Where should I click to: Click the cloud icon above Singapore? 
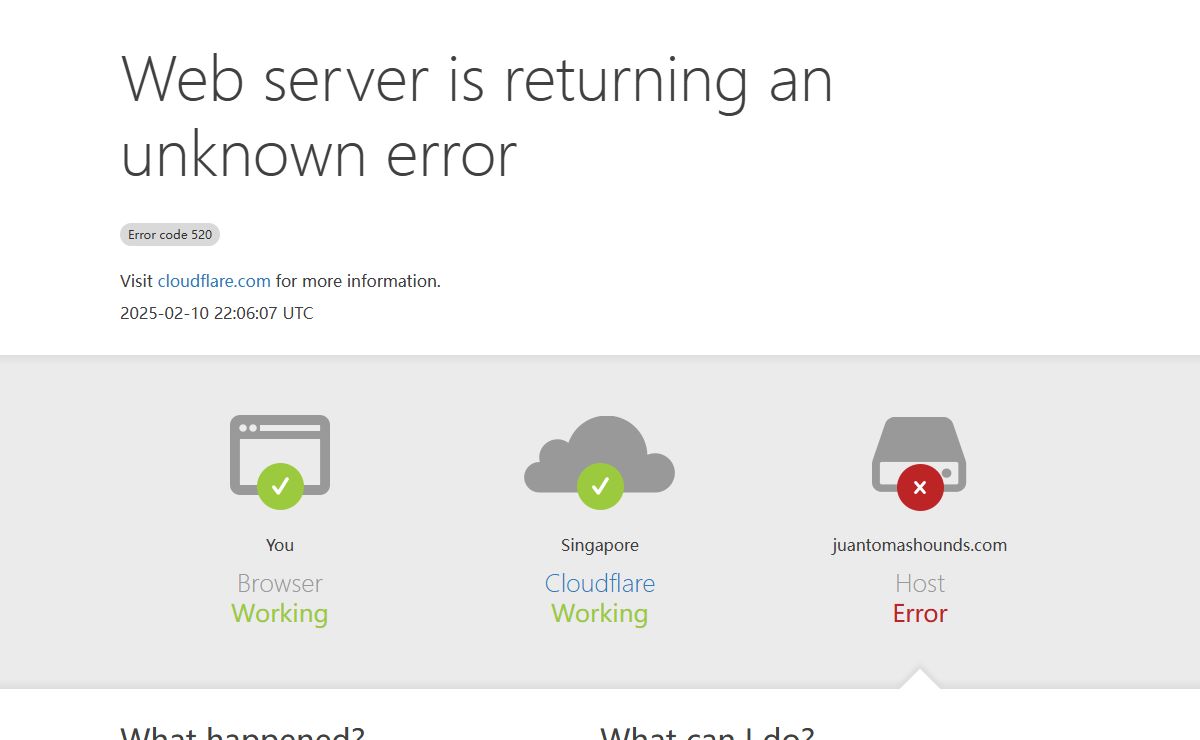(600, 455)
